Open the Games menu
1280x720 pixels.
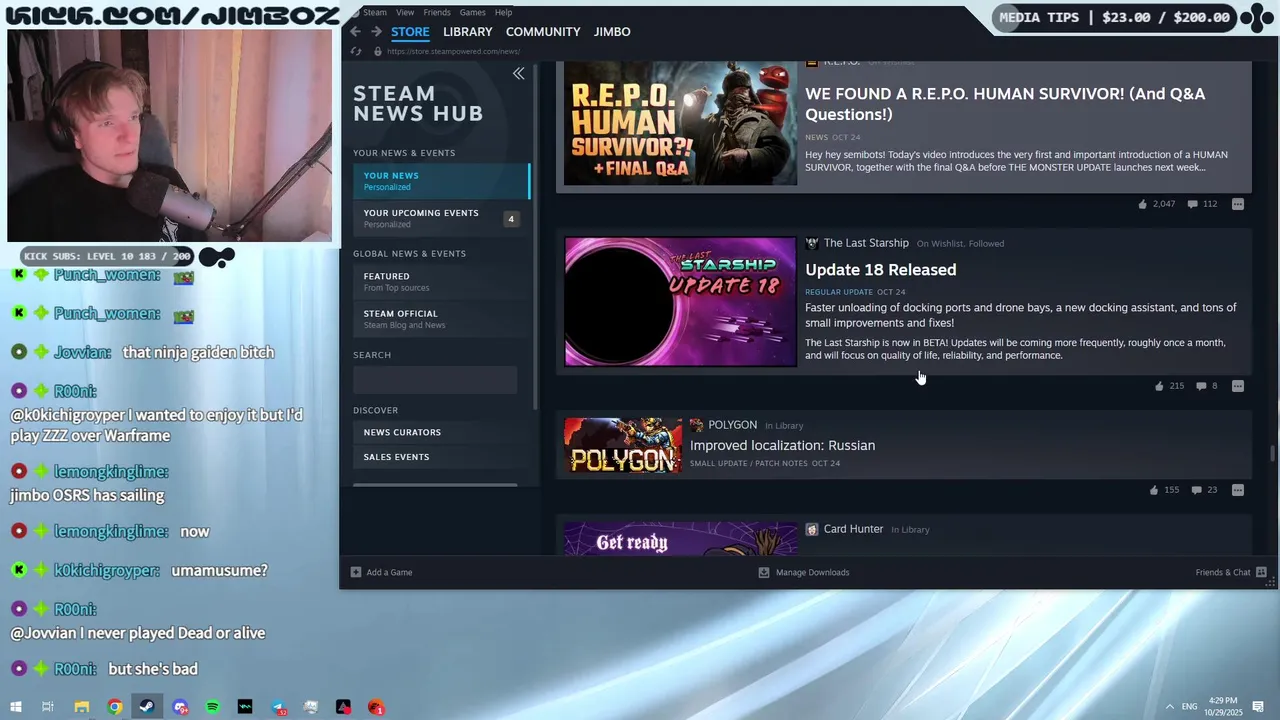[x=473, y=12]
